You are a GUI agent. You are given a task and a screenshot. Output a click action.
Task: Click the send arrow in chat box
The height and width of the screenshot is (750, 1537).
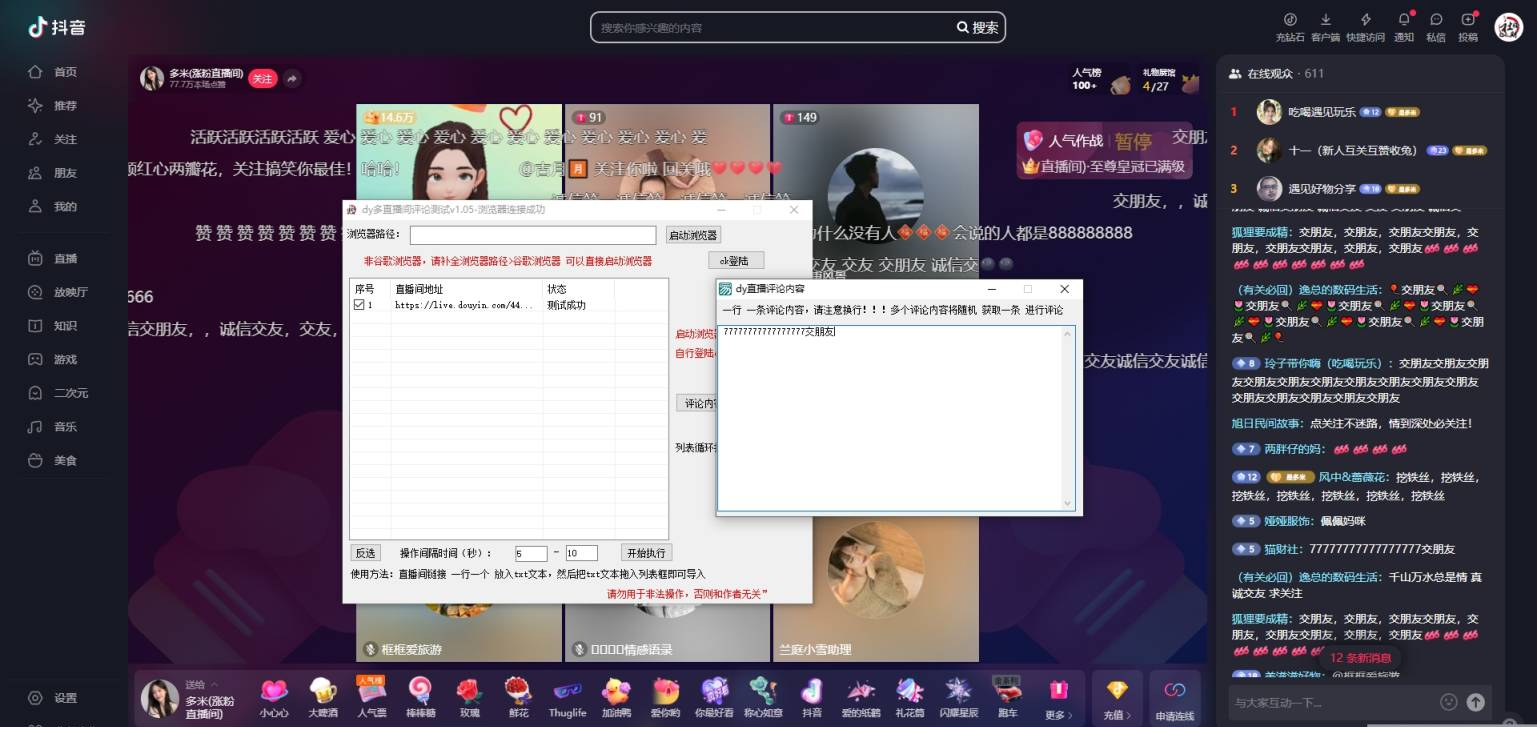1476,702
